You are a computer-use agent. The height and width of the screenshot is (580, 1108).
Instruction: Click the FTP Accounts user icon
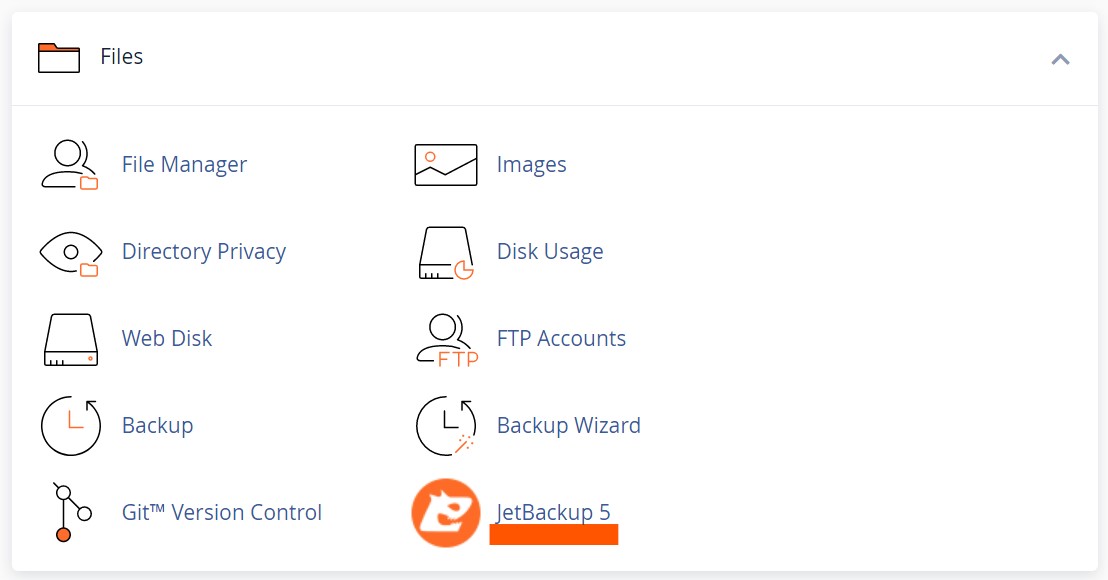[x=446, y=339]
